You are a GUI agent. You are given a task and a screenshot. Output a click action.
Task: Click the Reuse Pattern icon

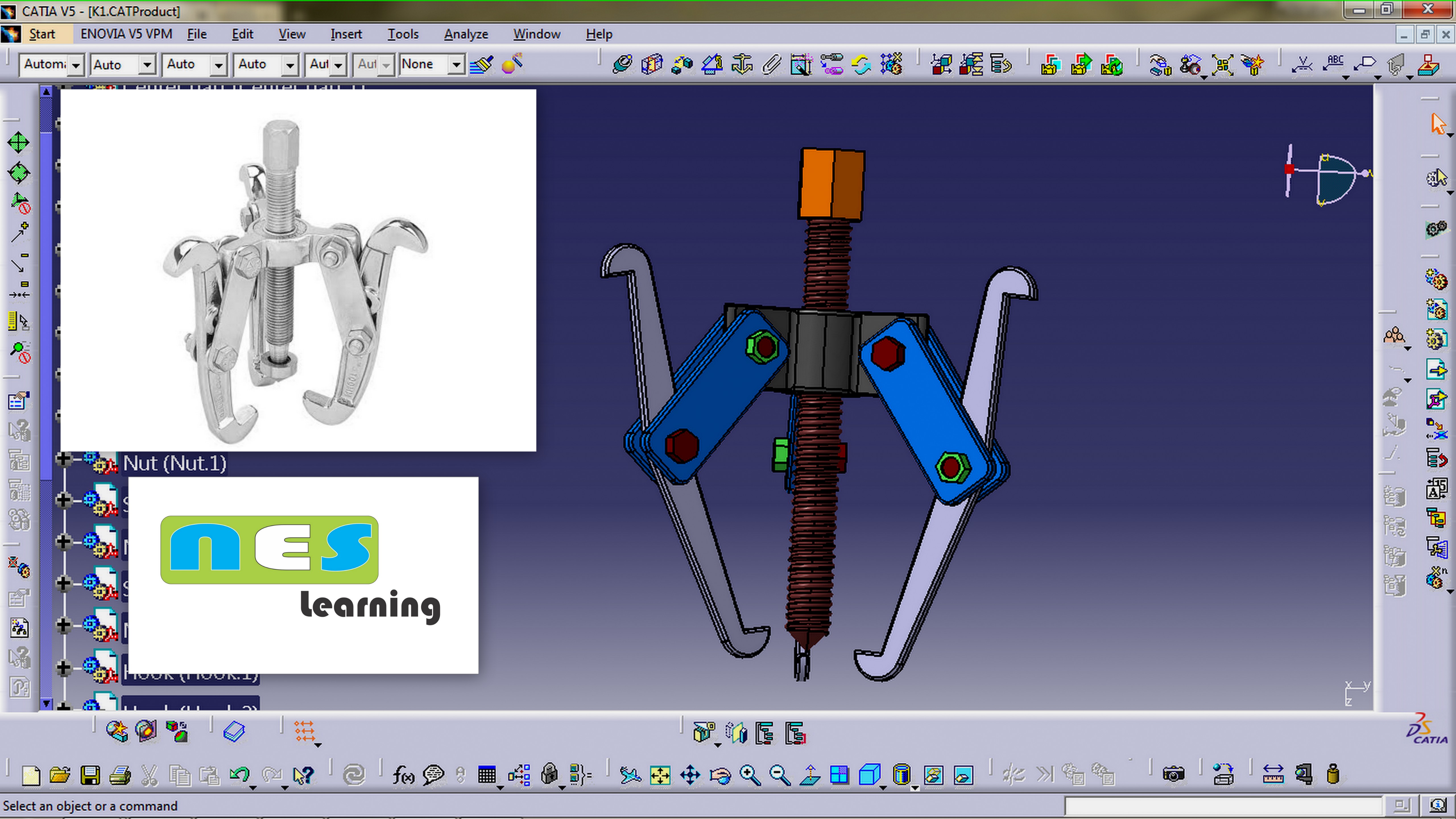tap(891, 65)
